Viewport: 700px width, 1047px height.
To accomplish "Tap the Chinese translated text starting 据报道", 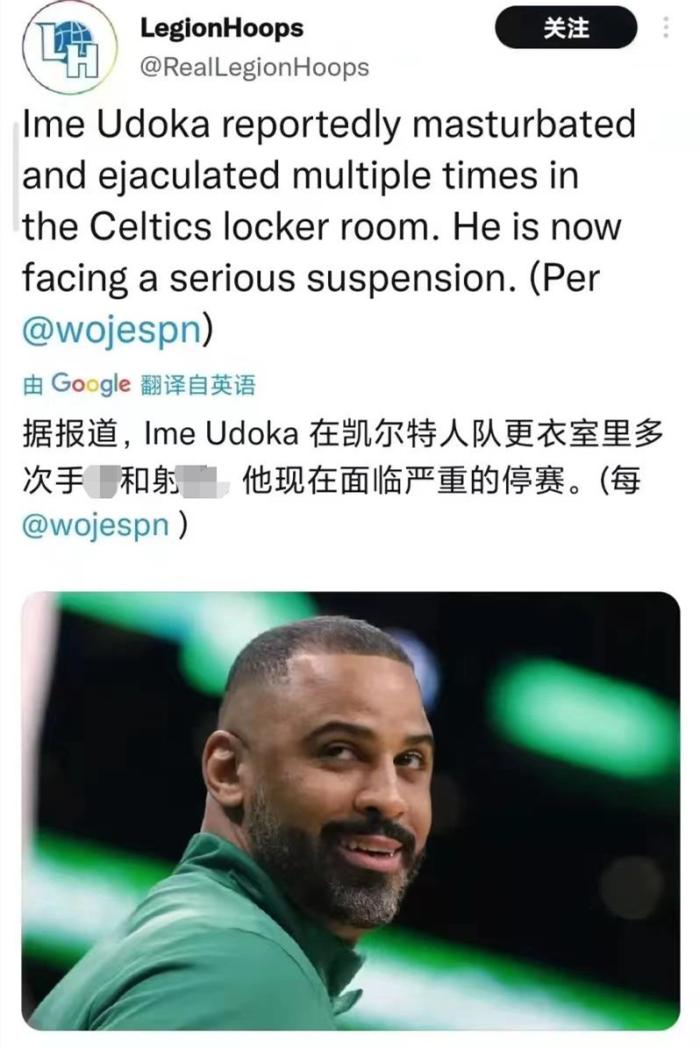I will (343, 479).
